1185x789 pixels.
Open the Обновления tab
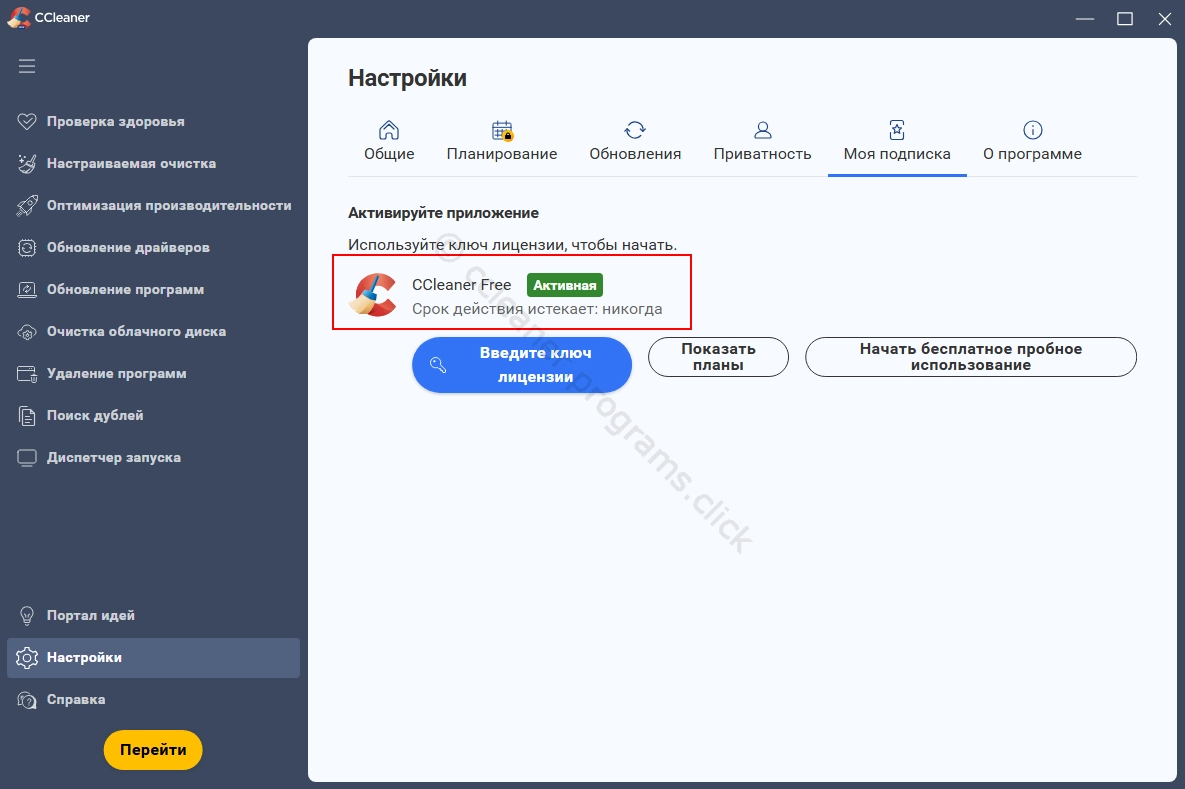(x=635, y=142)
